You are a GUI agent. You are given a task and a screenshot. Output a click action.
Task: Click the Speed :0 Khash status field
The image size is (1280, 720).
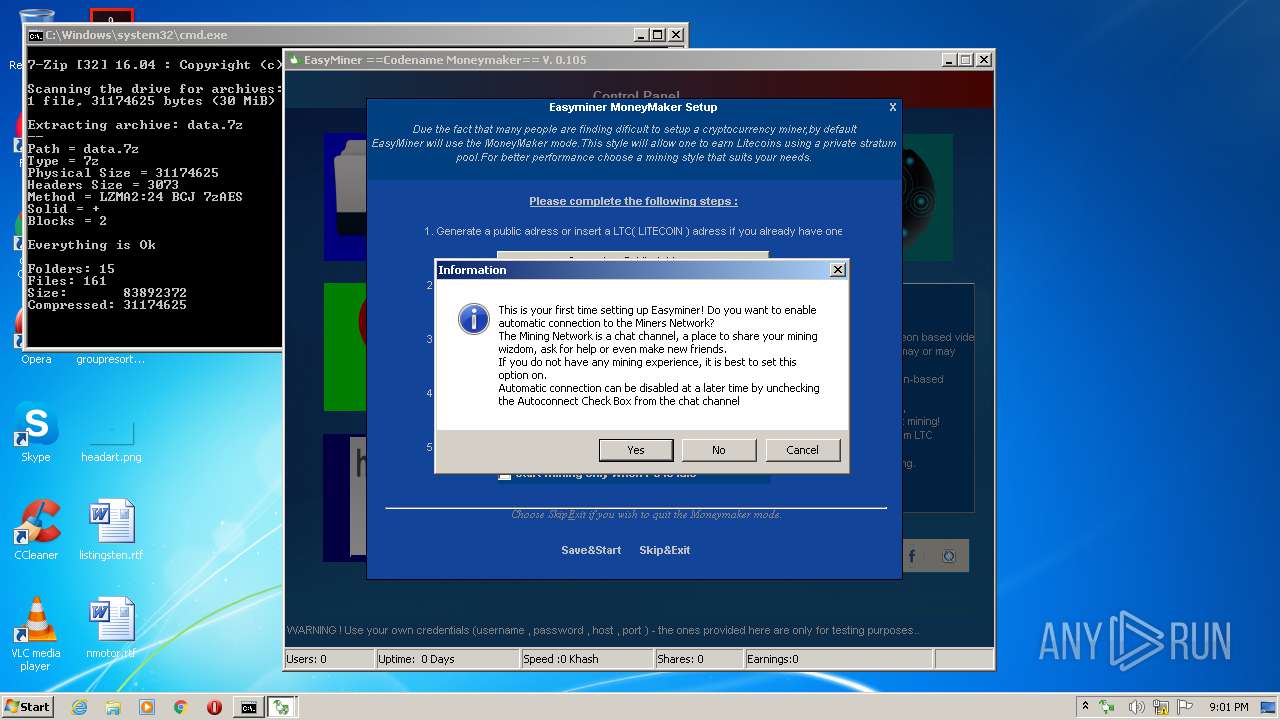pos(587,659)
